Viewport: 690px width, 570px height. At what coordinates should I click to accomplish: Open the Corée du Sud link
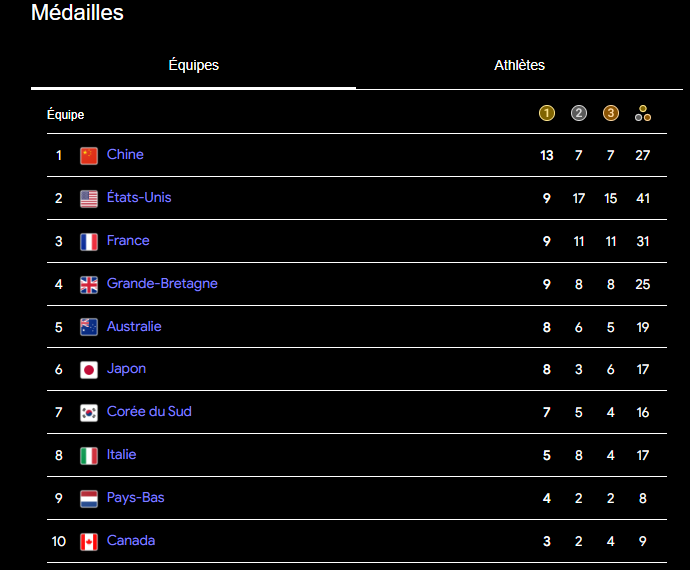pyautogui.click(x=149, y=412)
